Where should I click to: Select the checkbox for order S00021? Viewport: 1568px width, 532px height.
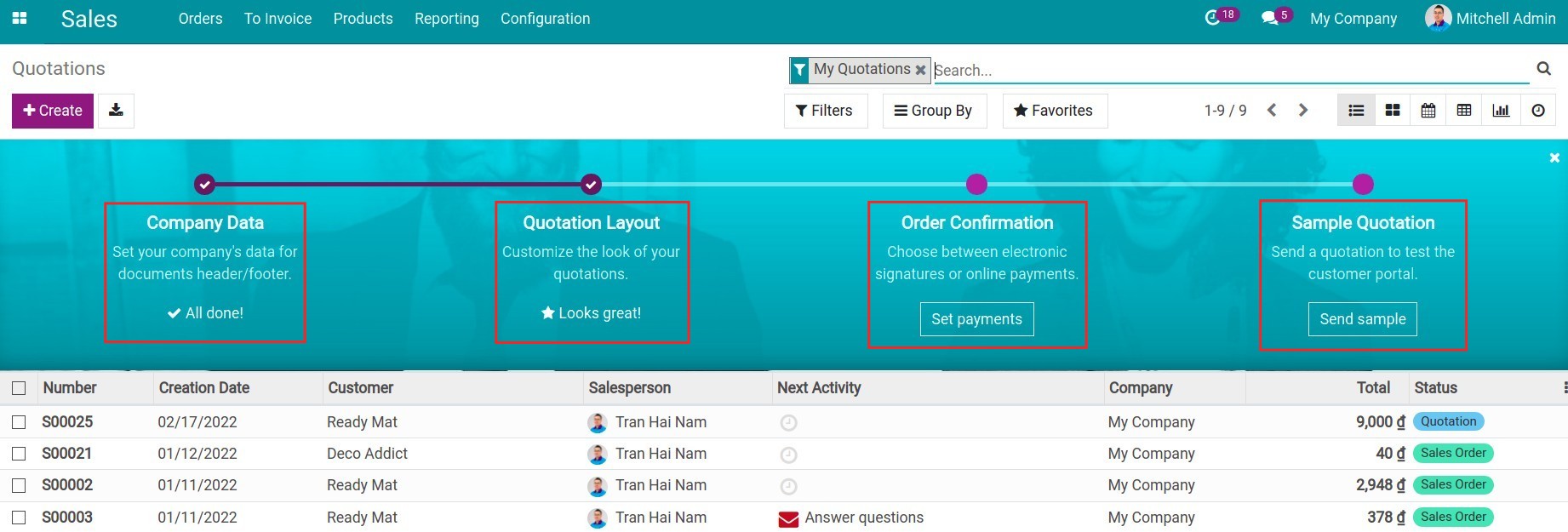click(19, 454)
